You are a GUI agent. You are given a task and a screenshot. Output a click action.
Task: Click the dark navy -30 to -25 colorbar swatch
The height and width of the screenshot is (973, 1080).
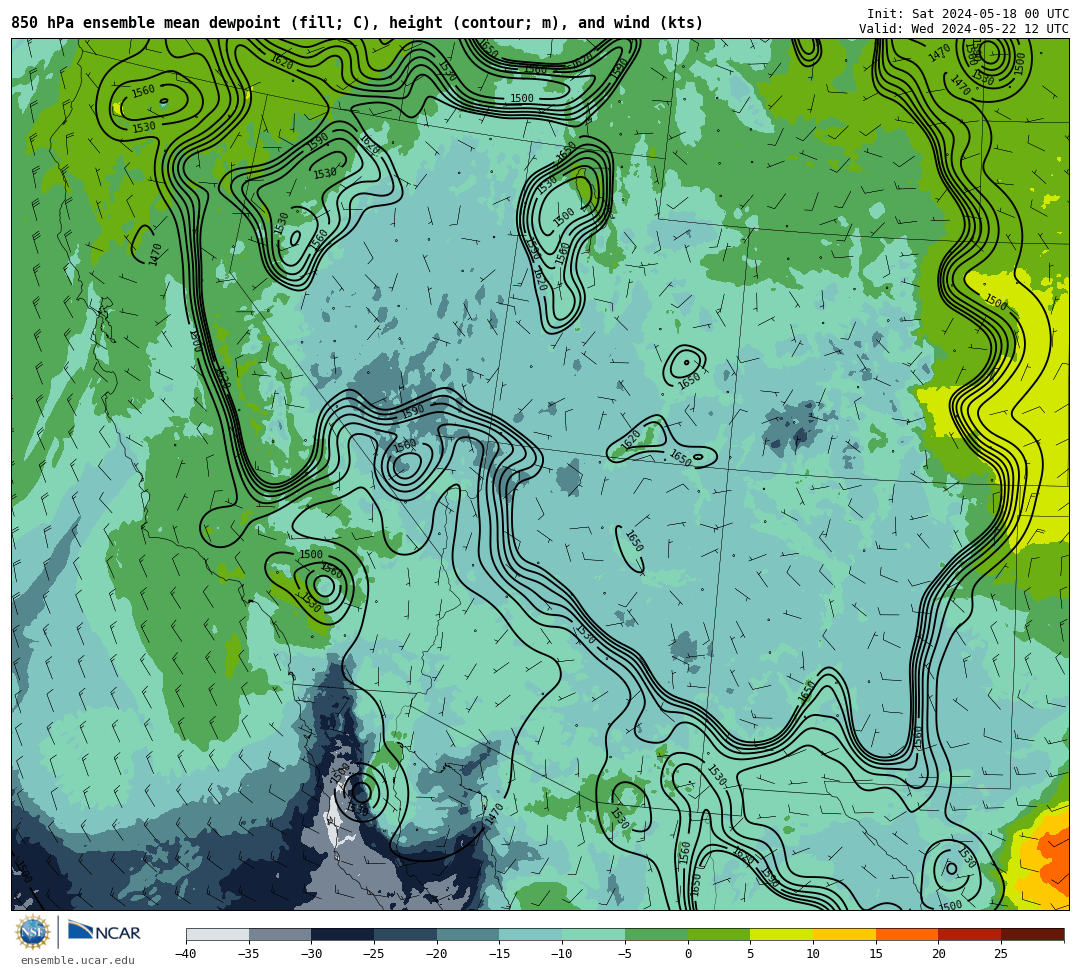click(x=343, y=934)
